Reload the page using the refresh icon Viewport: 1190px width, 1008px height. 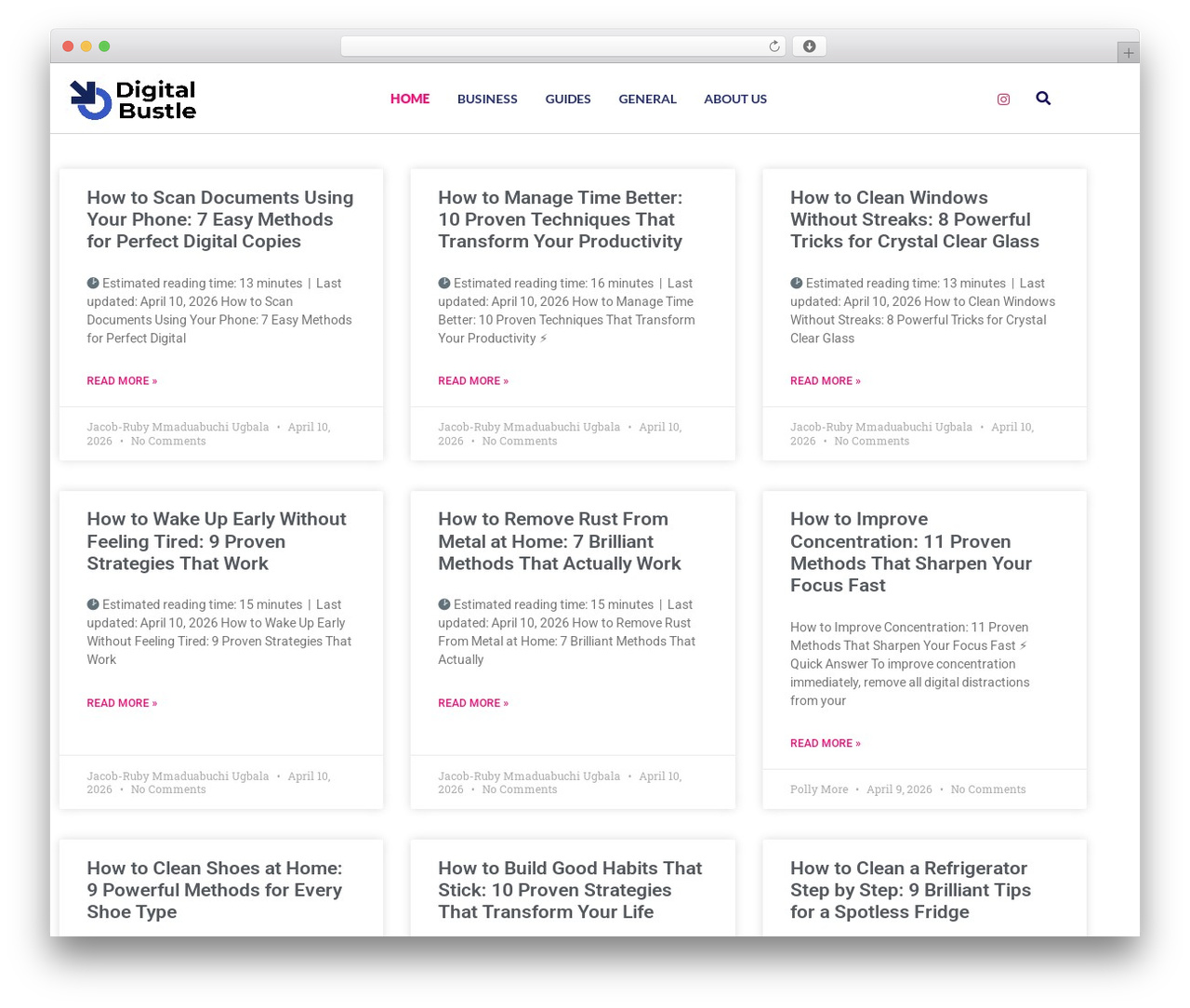pyautogui.click(x=773, y=46)
